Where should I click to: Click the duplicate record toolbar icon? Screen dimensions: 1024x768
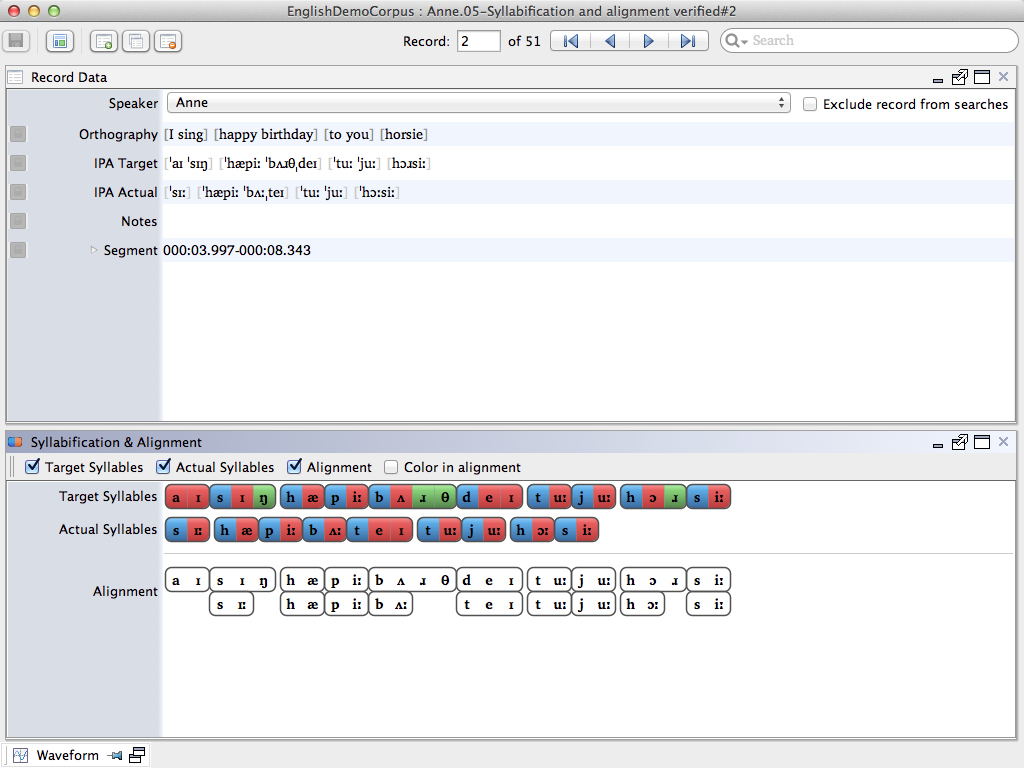pos(135,41)
